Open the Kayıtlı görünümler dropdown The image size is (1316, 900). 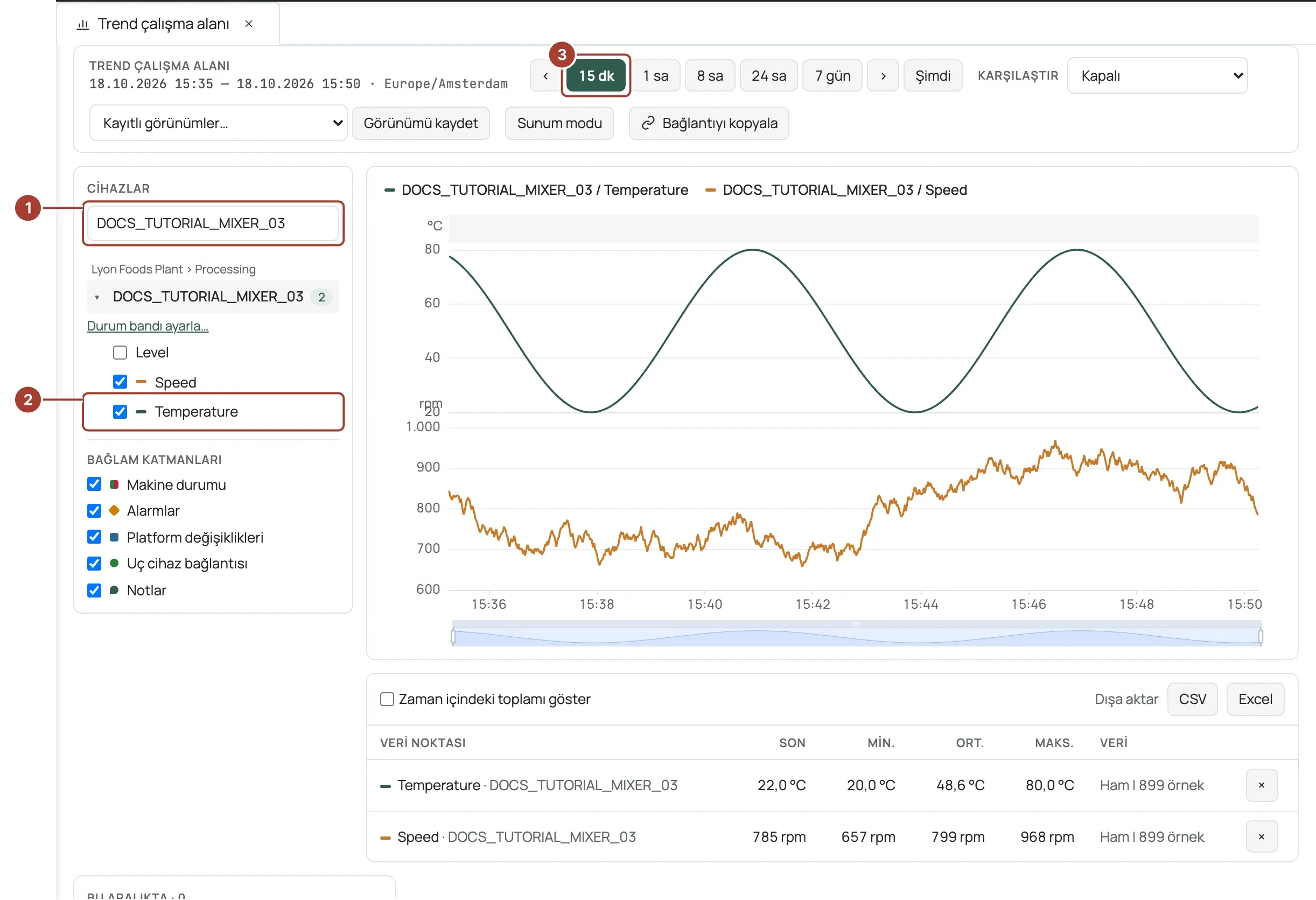(x=218, y=123)
